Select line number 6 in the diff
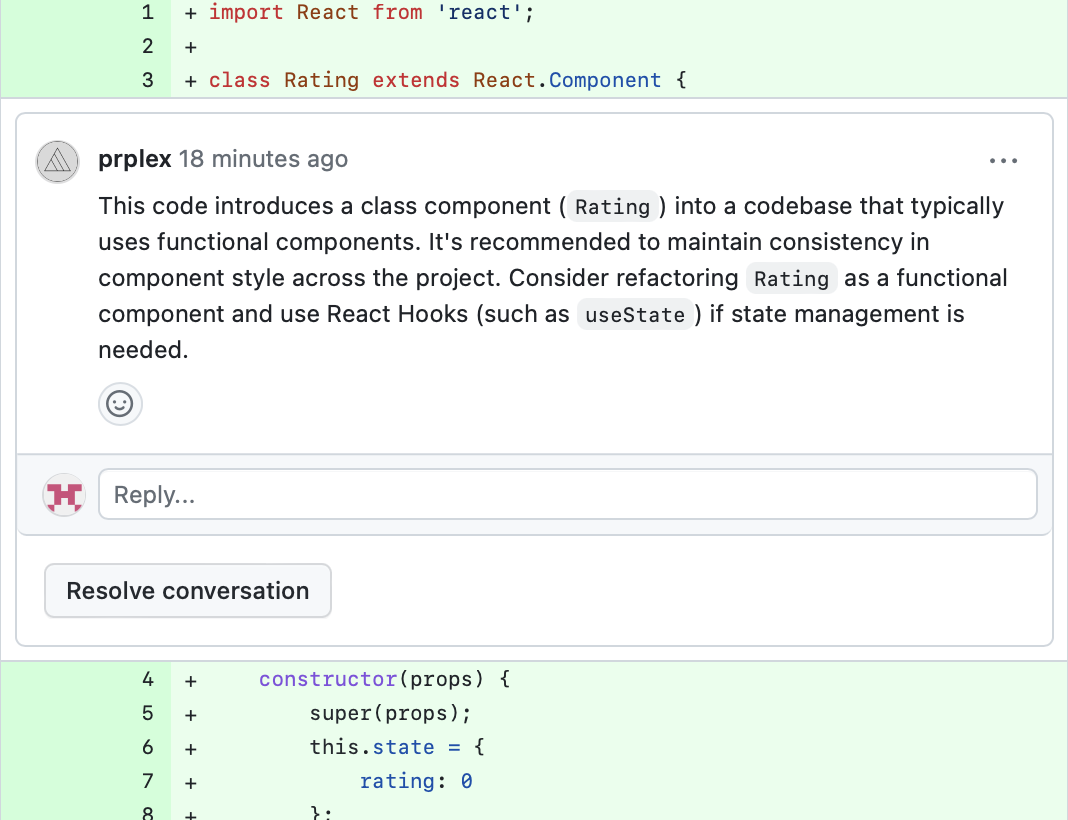The height and width of the screenshot is (820, 1068). 148,747
